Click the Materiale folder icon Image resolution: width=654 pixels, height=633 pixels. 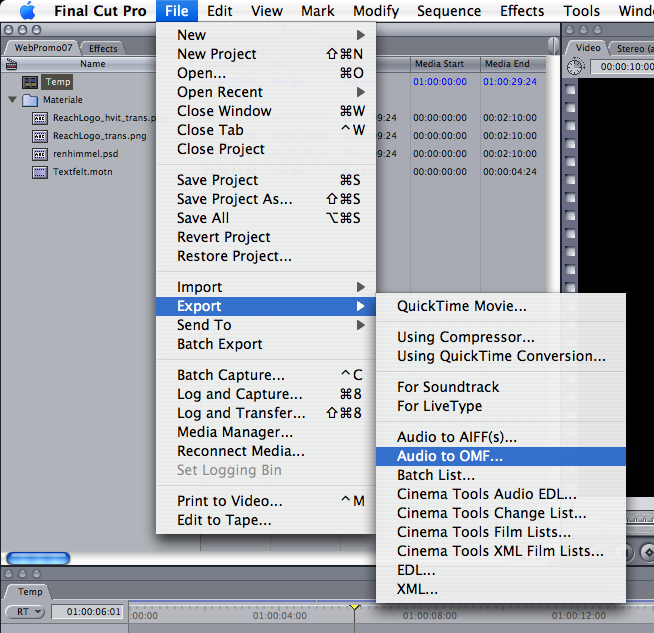30,100
